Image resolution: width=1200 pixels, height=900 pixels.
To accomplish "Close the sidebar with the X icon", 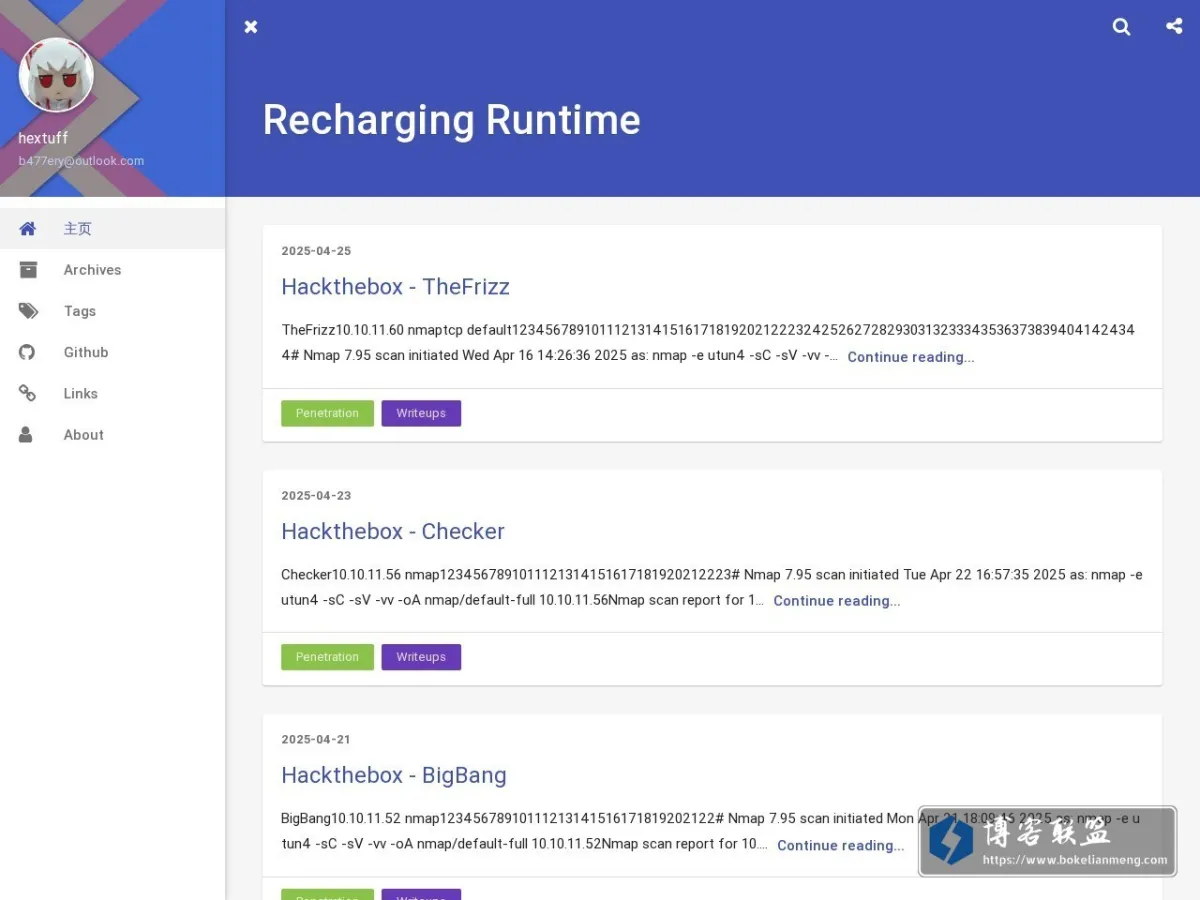I will (251, 27).
